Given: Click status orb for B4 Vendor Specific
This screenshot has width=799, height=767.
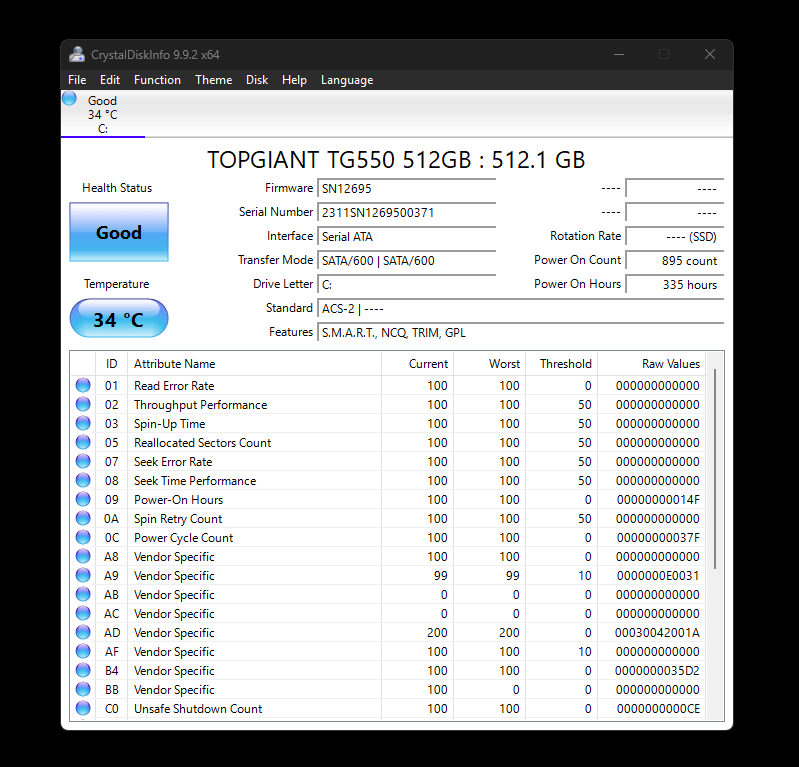Looking at the screenshot, I should tap(83, 670).
